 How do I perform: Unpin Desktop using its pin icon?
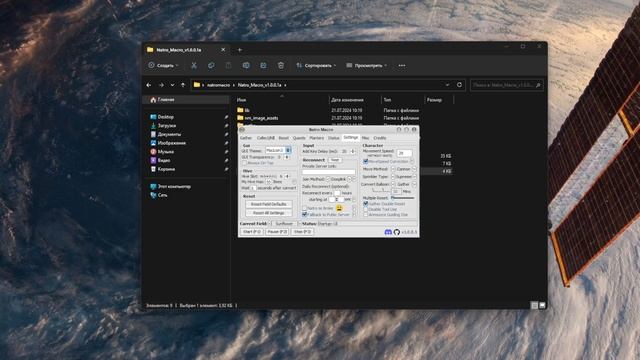pos(226,117)
